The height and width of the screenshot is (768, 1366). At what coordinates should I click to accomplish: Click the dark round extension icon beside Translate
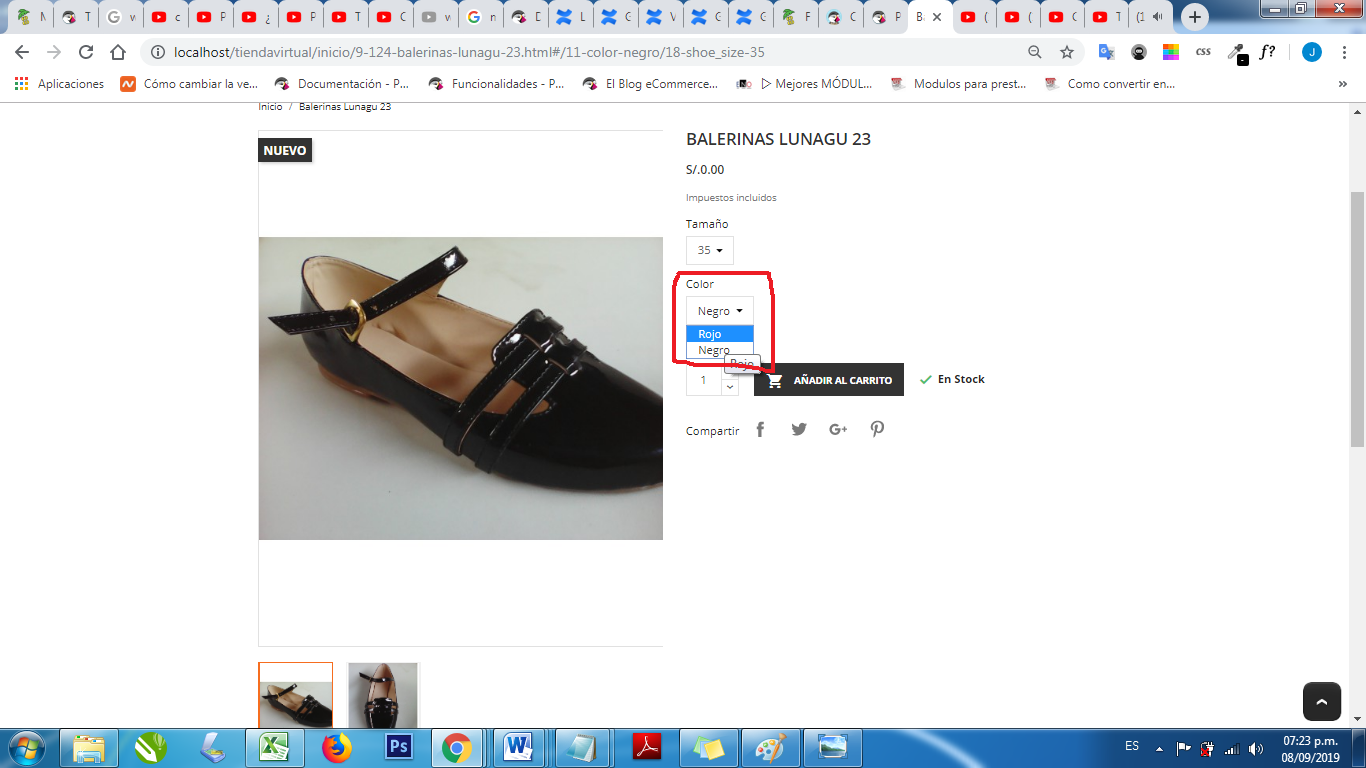pyautogui.click(x=1139, y=52)
